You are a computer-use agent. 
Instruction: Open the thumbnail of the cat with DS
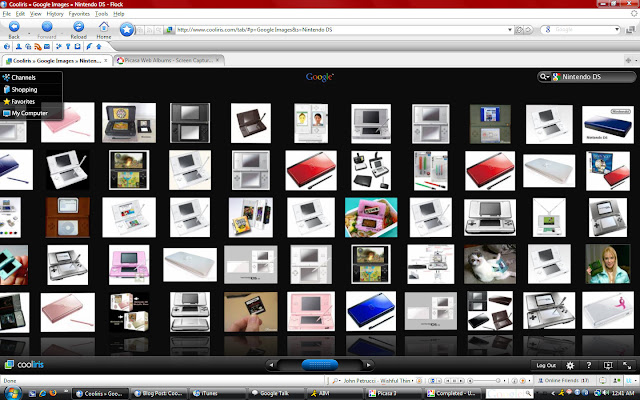490,264
